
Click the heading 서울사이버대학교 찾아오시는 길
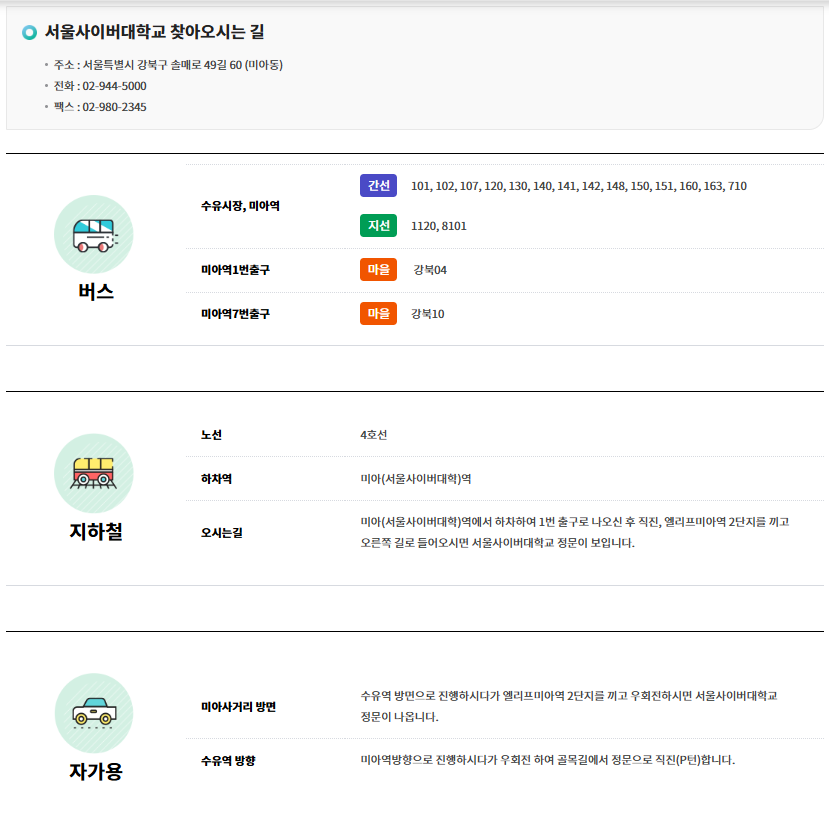point(154,32)
